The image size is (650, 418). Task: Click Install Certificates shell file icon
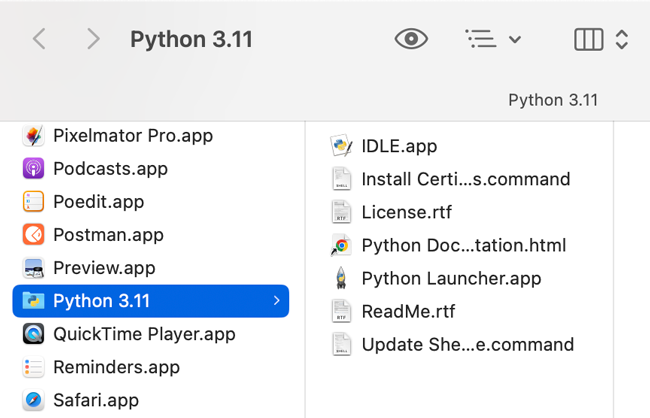(341, 179)
